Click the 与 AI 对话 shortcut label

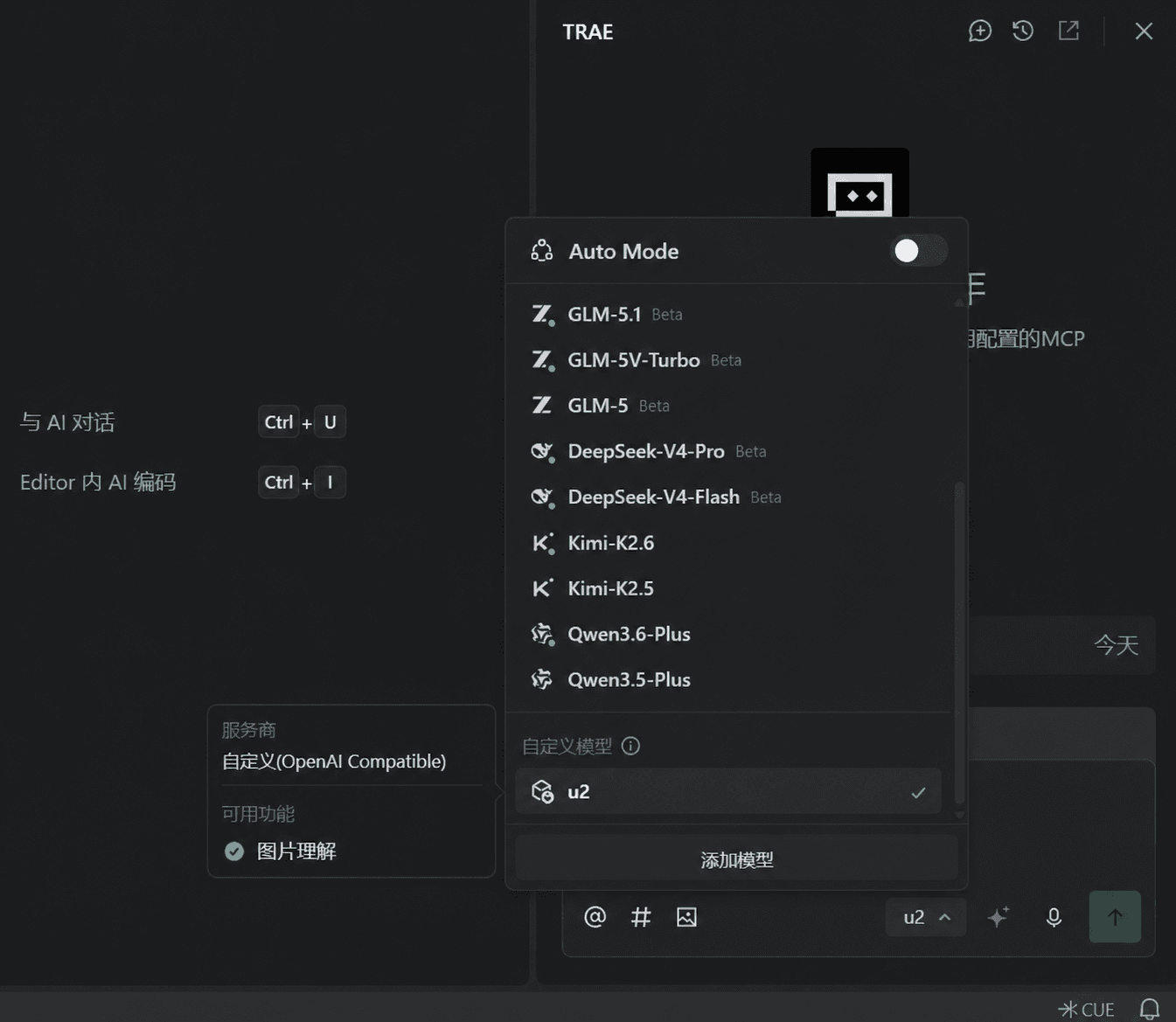pos(67,422)
